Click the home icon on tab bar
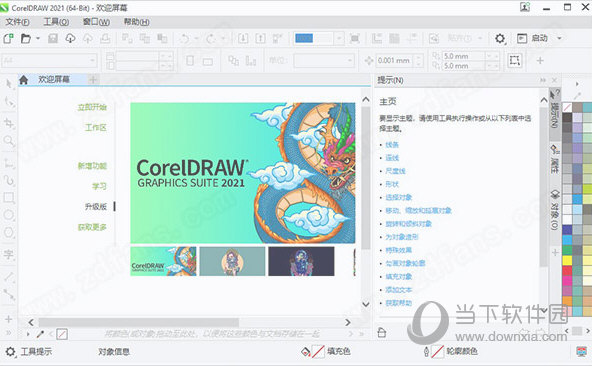 [x=23, y=80]
